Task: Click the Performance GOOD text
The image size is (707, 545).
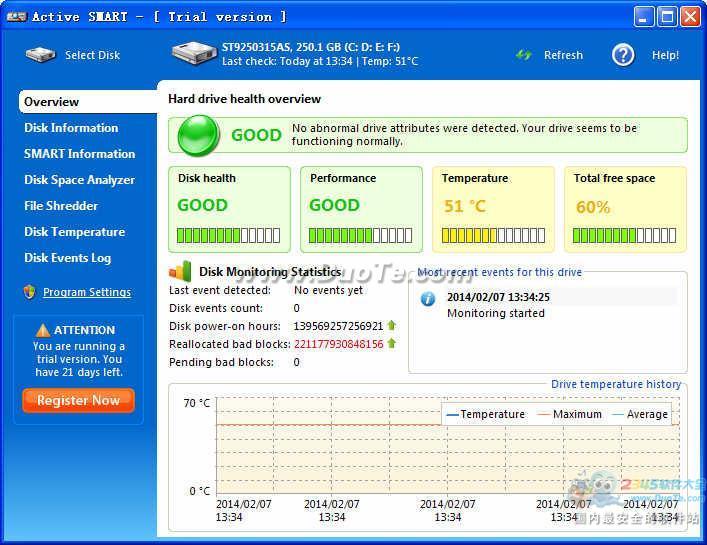Action: pos(334,205)
